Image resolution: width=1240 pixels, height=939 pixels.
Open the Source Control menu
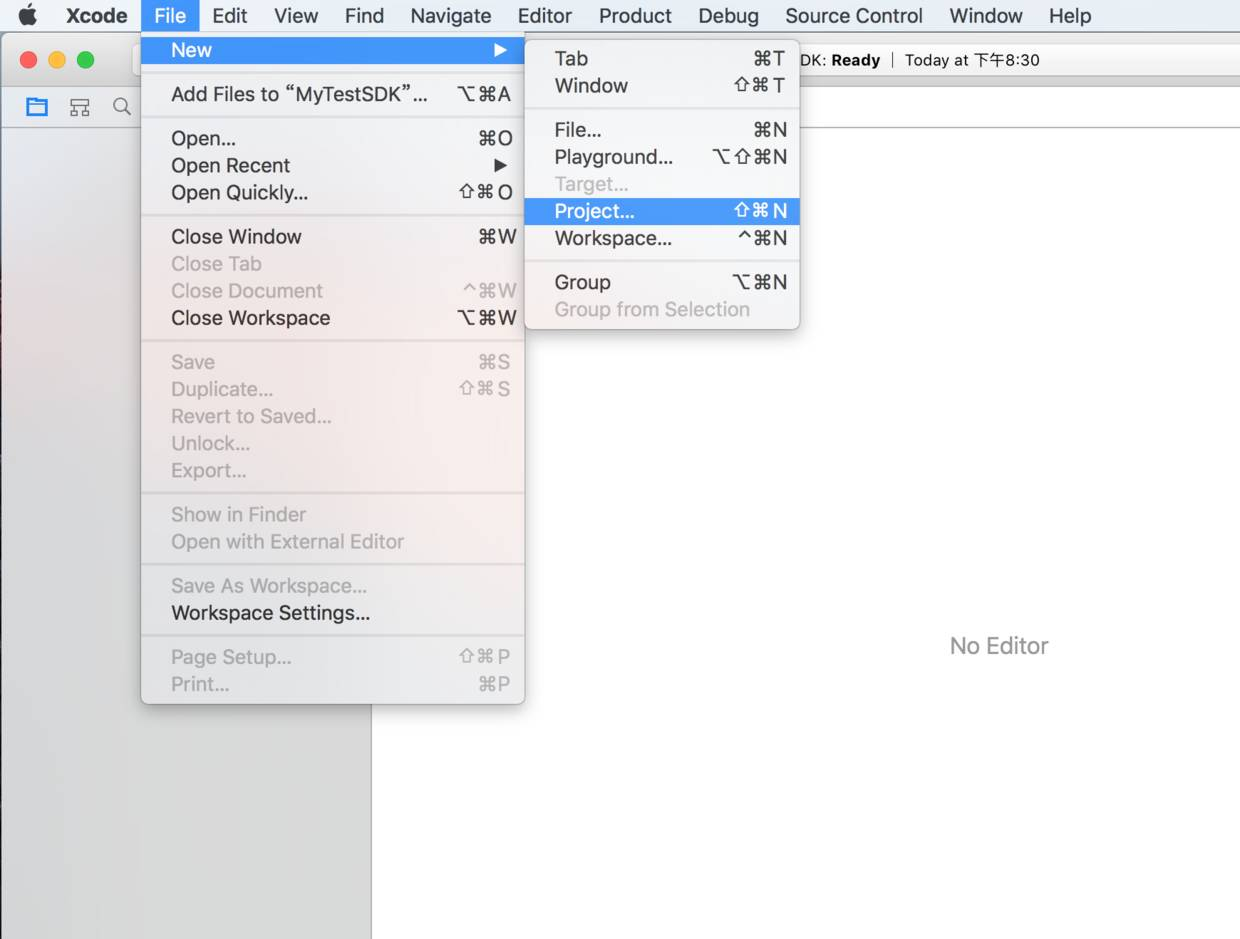pyautogui.click(x=854, y=16)
